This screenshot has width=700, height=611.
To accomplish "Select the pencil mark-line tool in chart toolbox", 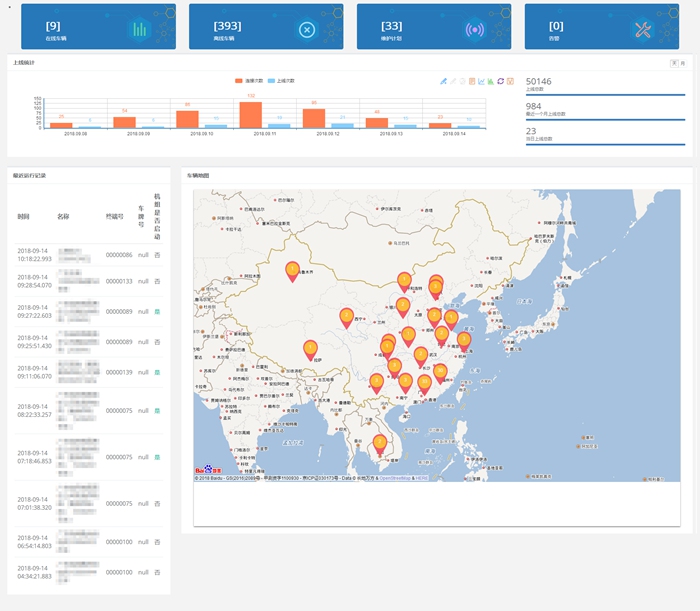I will click(443, 81).
